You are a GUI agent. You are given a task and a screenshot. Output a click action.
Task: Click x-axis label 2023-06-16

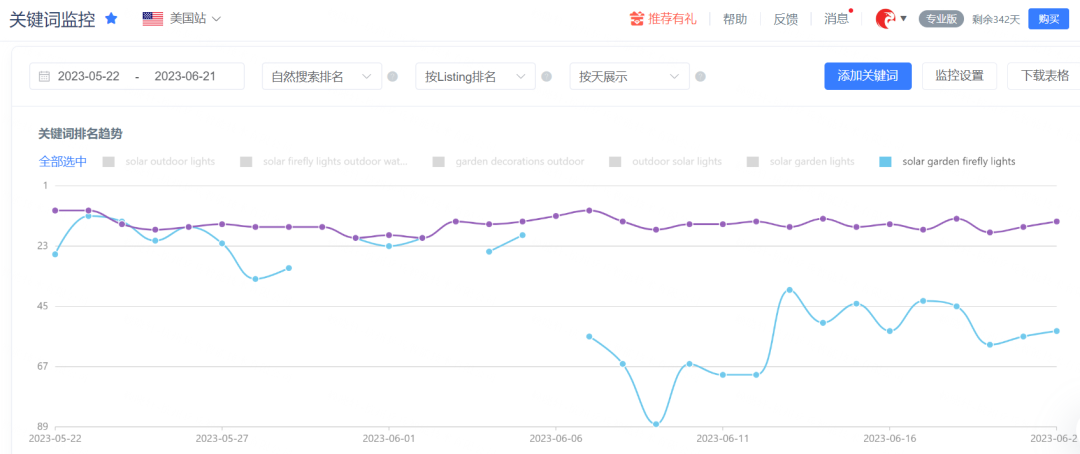click(889, 437)
